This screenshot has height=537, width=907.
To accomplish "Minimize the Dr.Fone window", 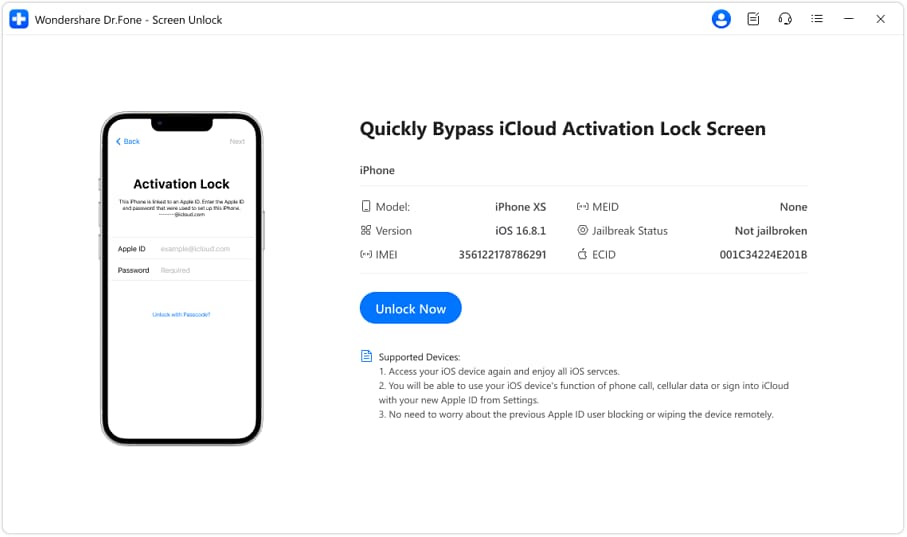I will 848,19.
